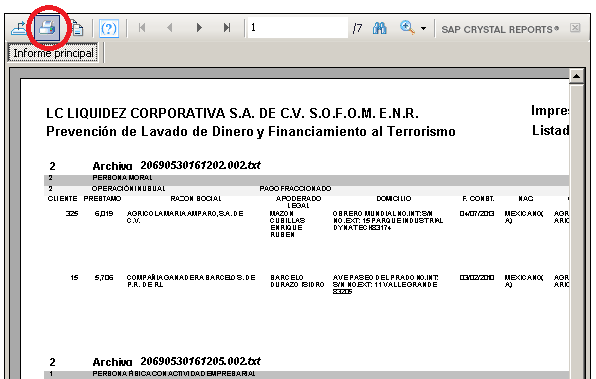Toggle the parameter panel question-mark icon
596x379 pixels.
[109, 28]
